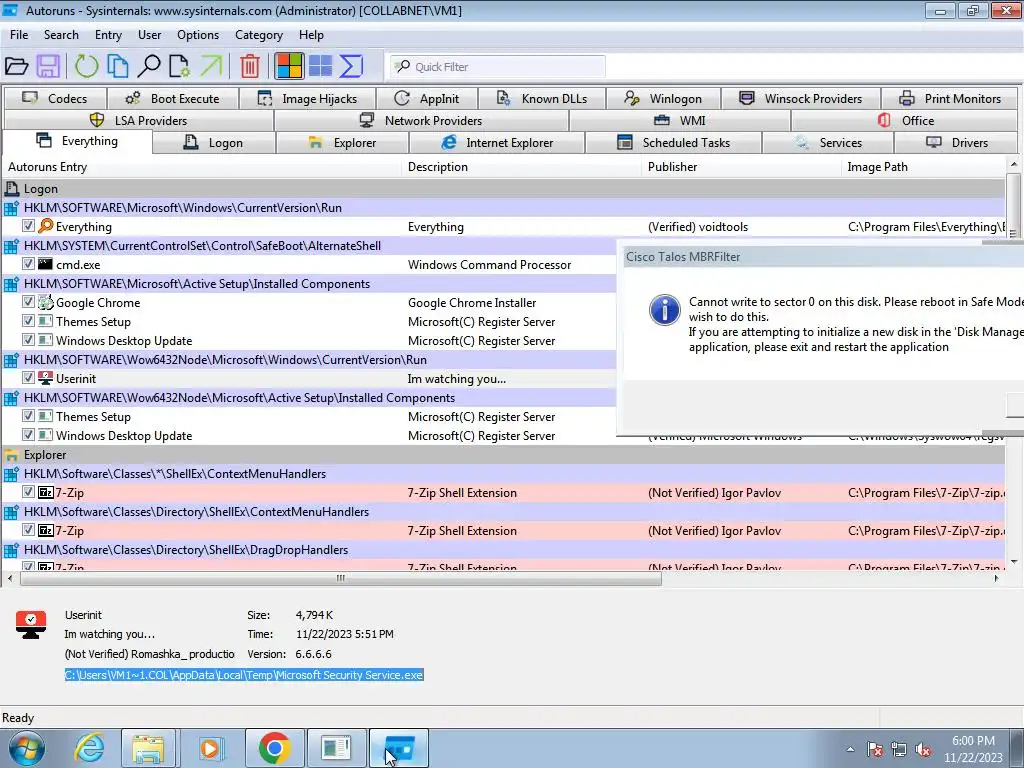The height and width of the screenshot is (768, 1024).
Task: Uncheck 7-Zip under Directory ContextMenuHandlers
Action: point(28,530)
